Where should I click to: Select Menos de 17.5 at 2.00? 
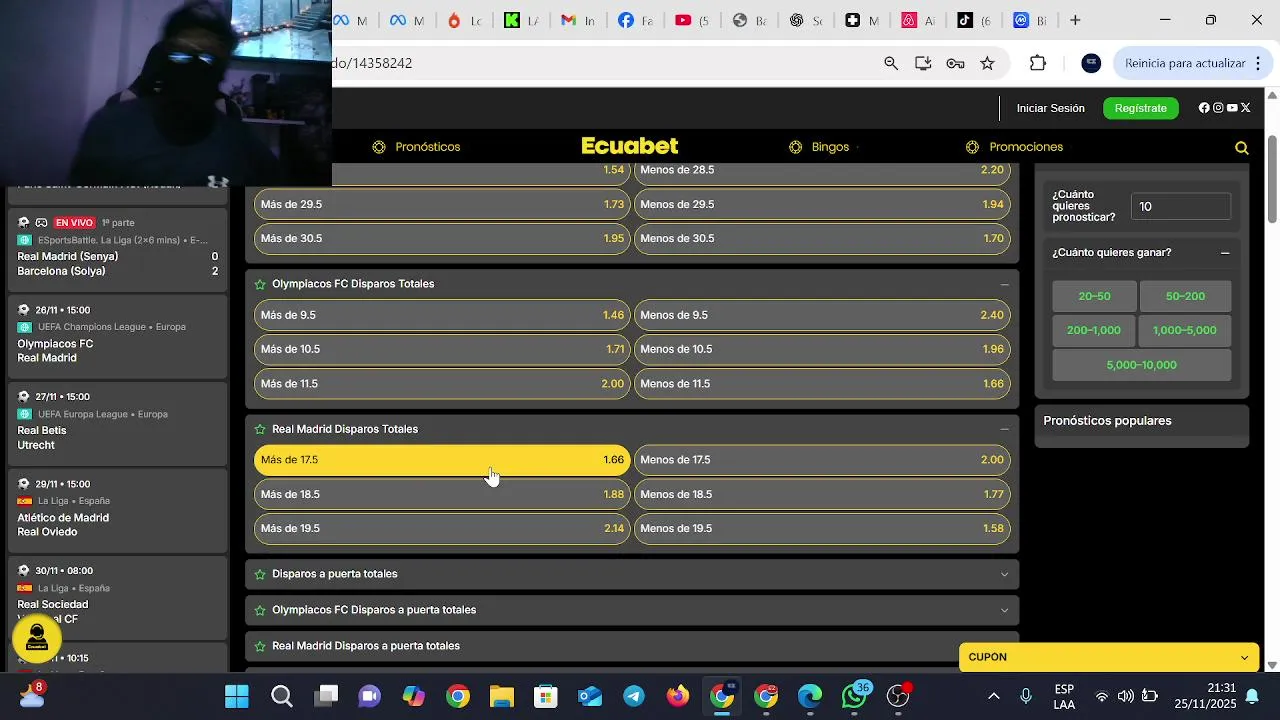point(822,460)
